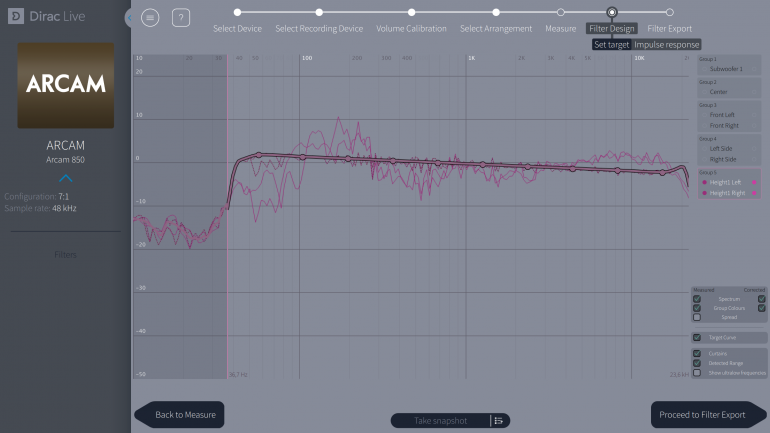Enable Show ultralow frequencies checkbox
The height and width of the screenshot is (433, 770).
point(697,373)
